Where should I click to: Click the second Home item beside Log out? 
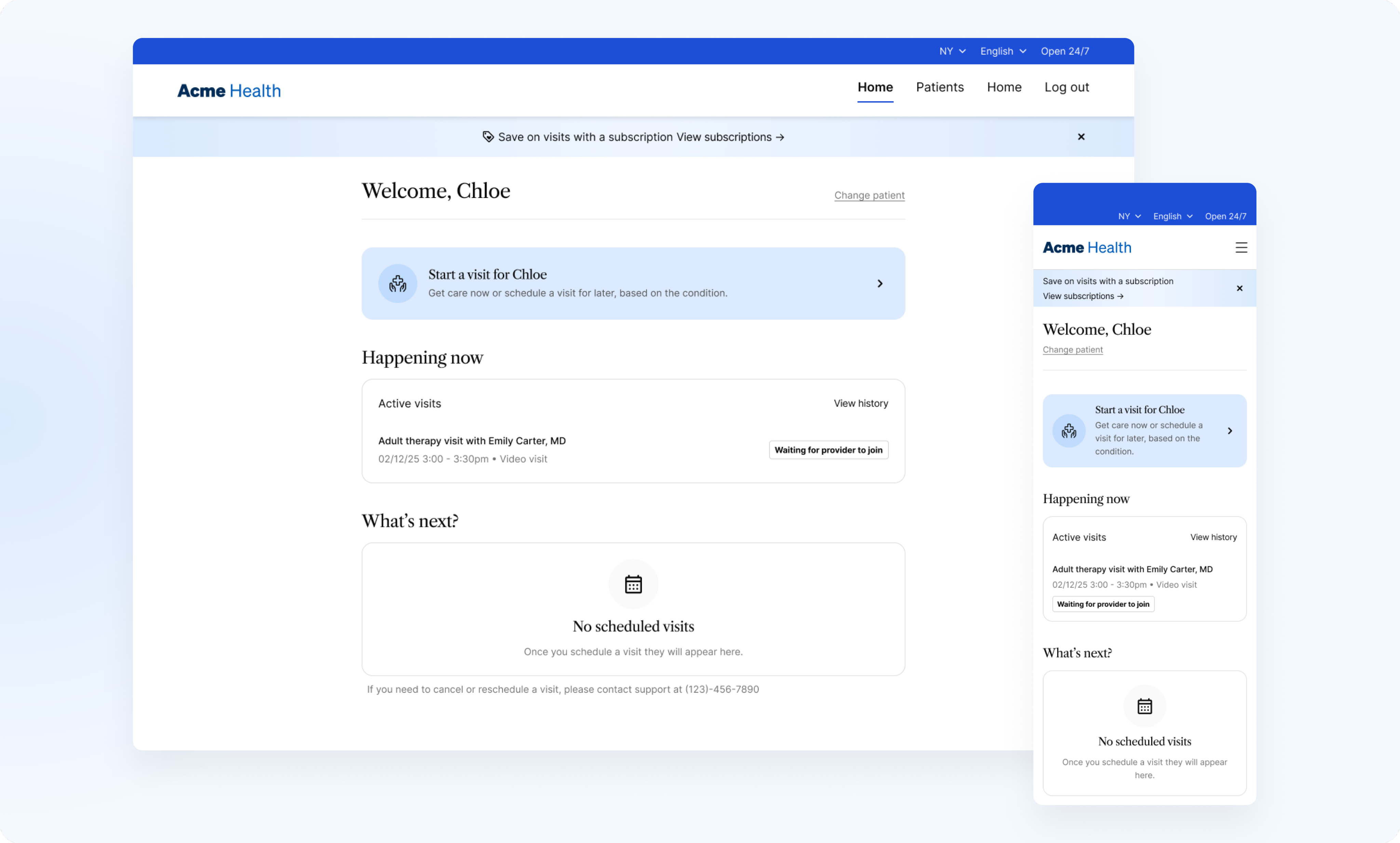click(x=1004, y=88)
